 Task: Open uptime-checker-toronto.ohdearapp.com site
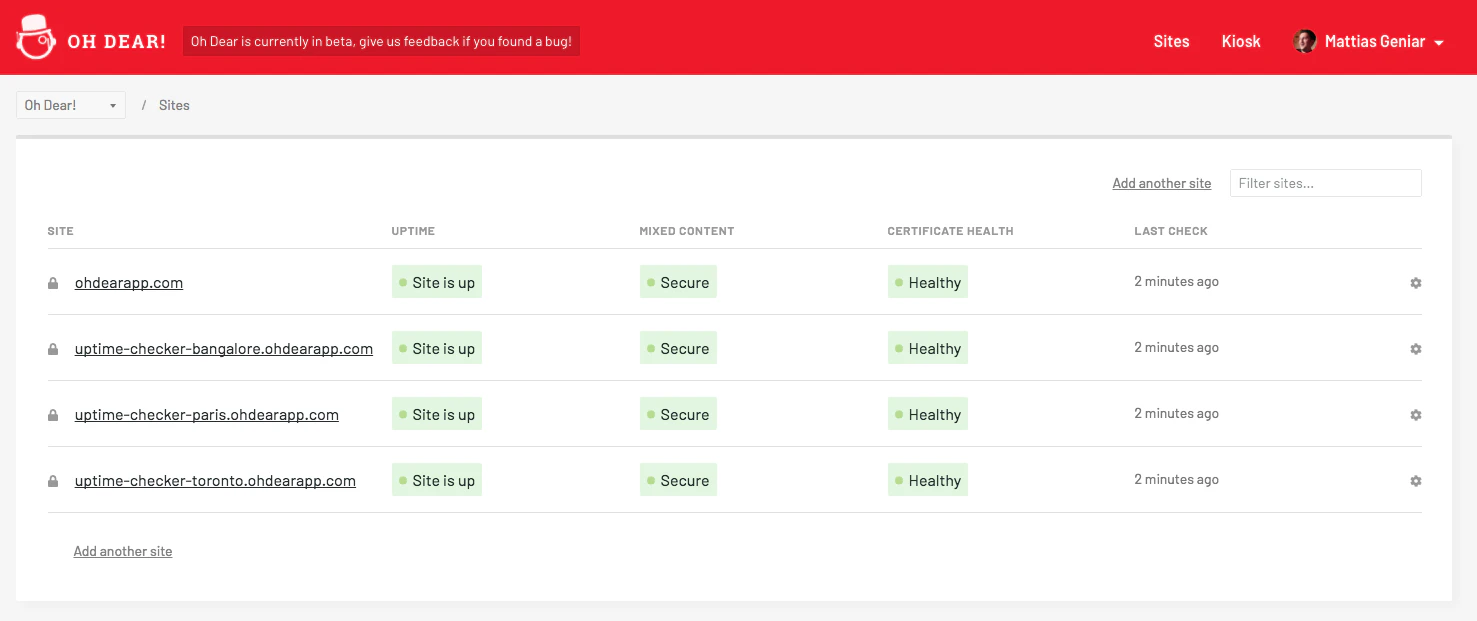pyautogui.click(x=215, y=481)
